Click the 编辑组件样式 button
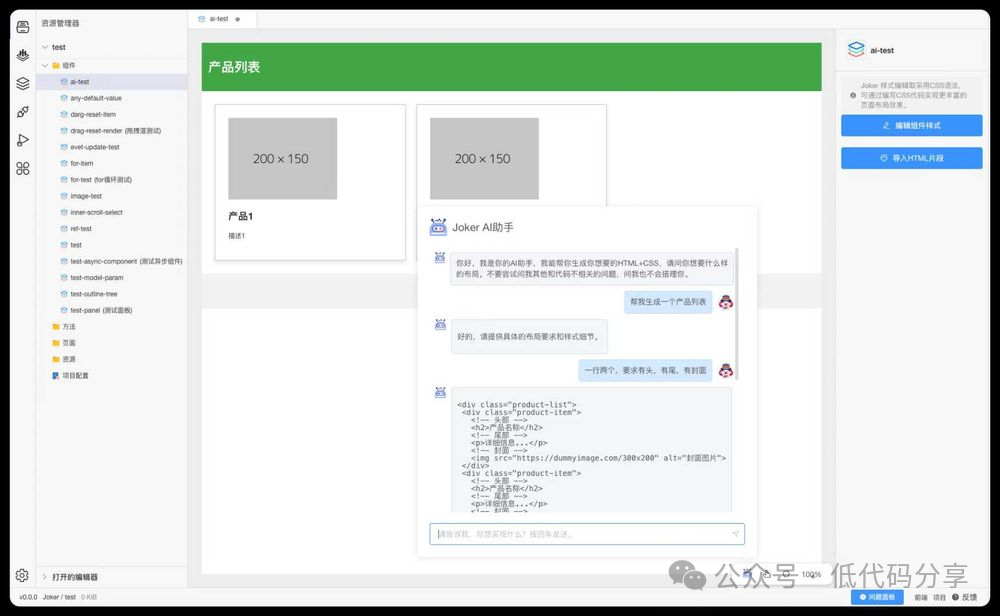This screenshot has height=616, width=1000. [911, 126]
